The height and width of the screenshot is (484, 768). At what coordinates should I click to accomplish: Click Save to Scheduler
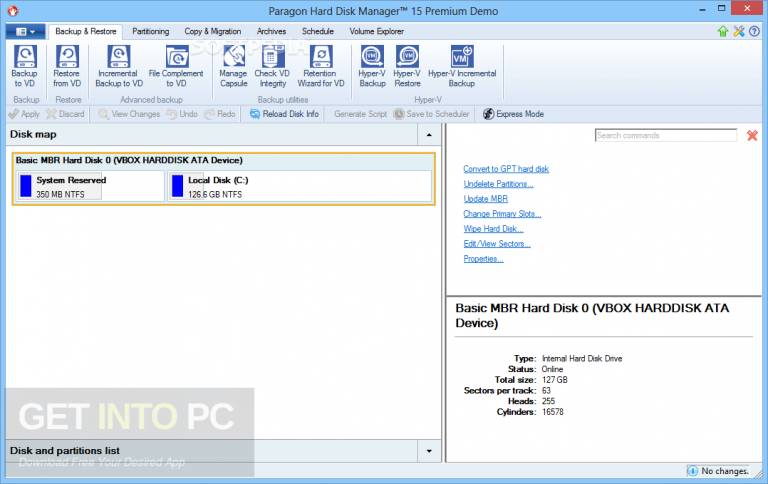pos(432,114)
